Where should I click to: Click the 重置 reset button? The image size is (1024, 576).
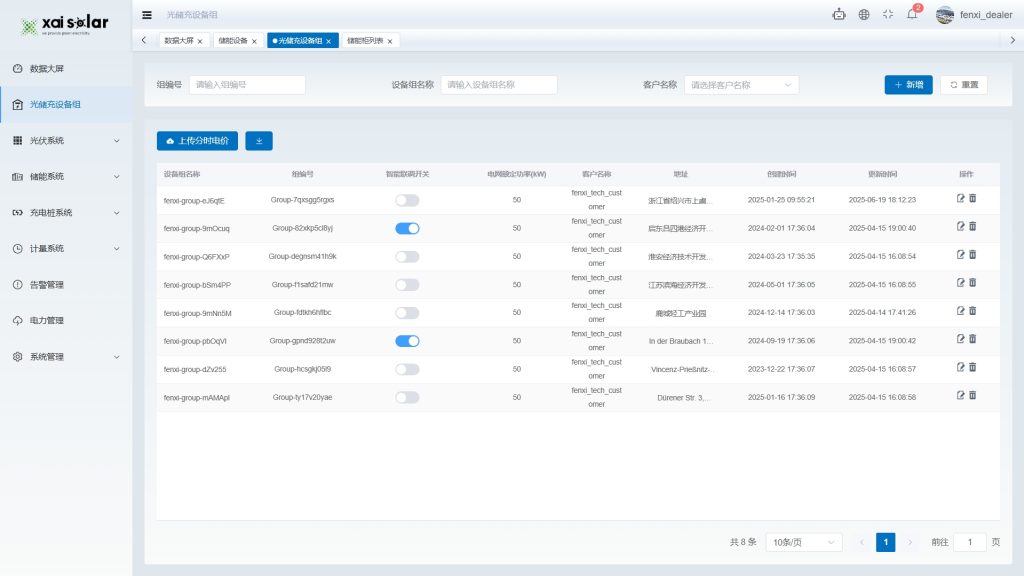coord(963,85)
